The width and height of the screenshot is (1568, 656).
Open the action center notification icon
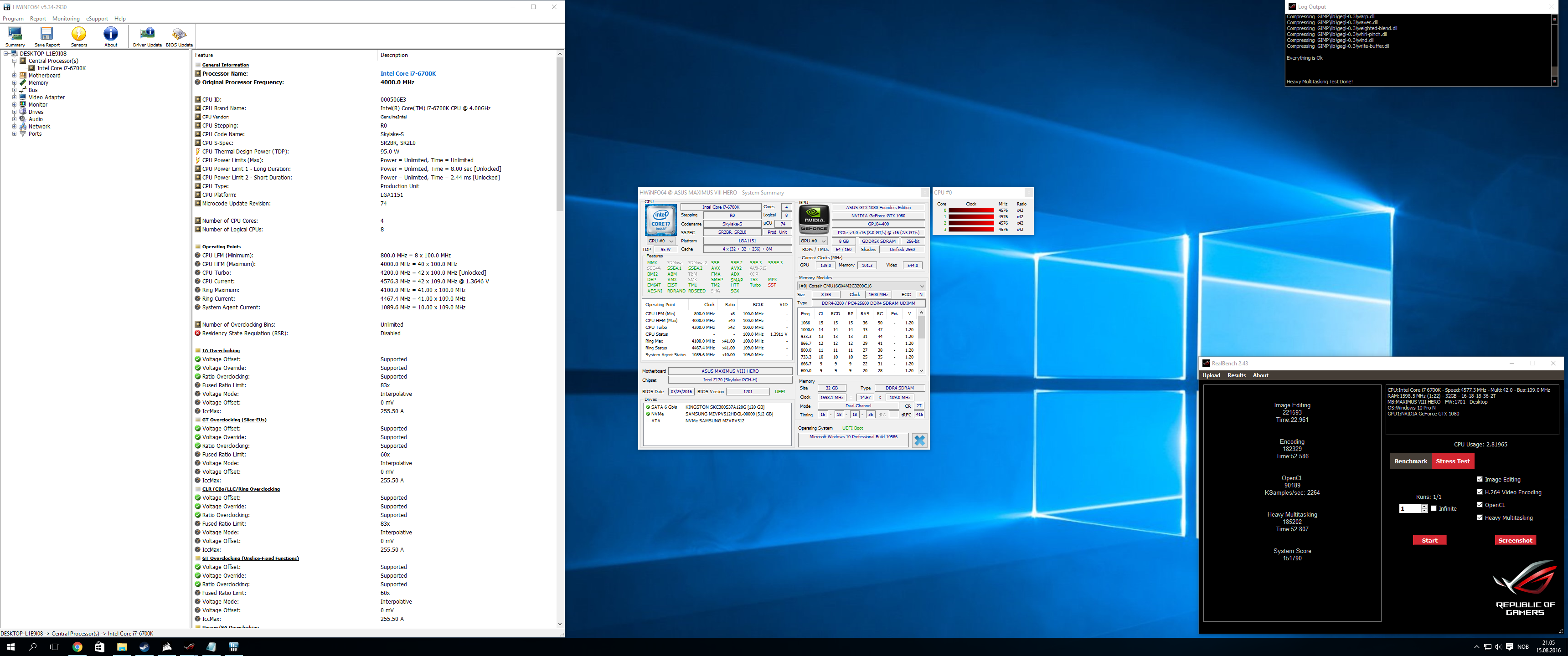pyautogui.click(x=1510, y=647)
